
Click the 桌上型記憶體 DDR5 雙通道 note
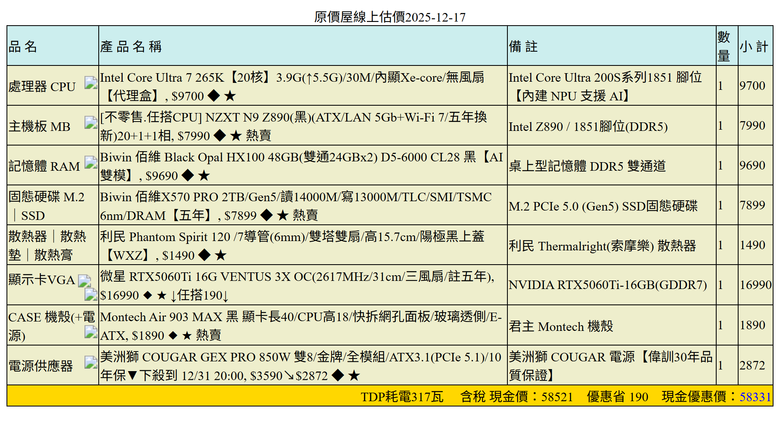[x=587, y=166]
